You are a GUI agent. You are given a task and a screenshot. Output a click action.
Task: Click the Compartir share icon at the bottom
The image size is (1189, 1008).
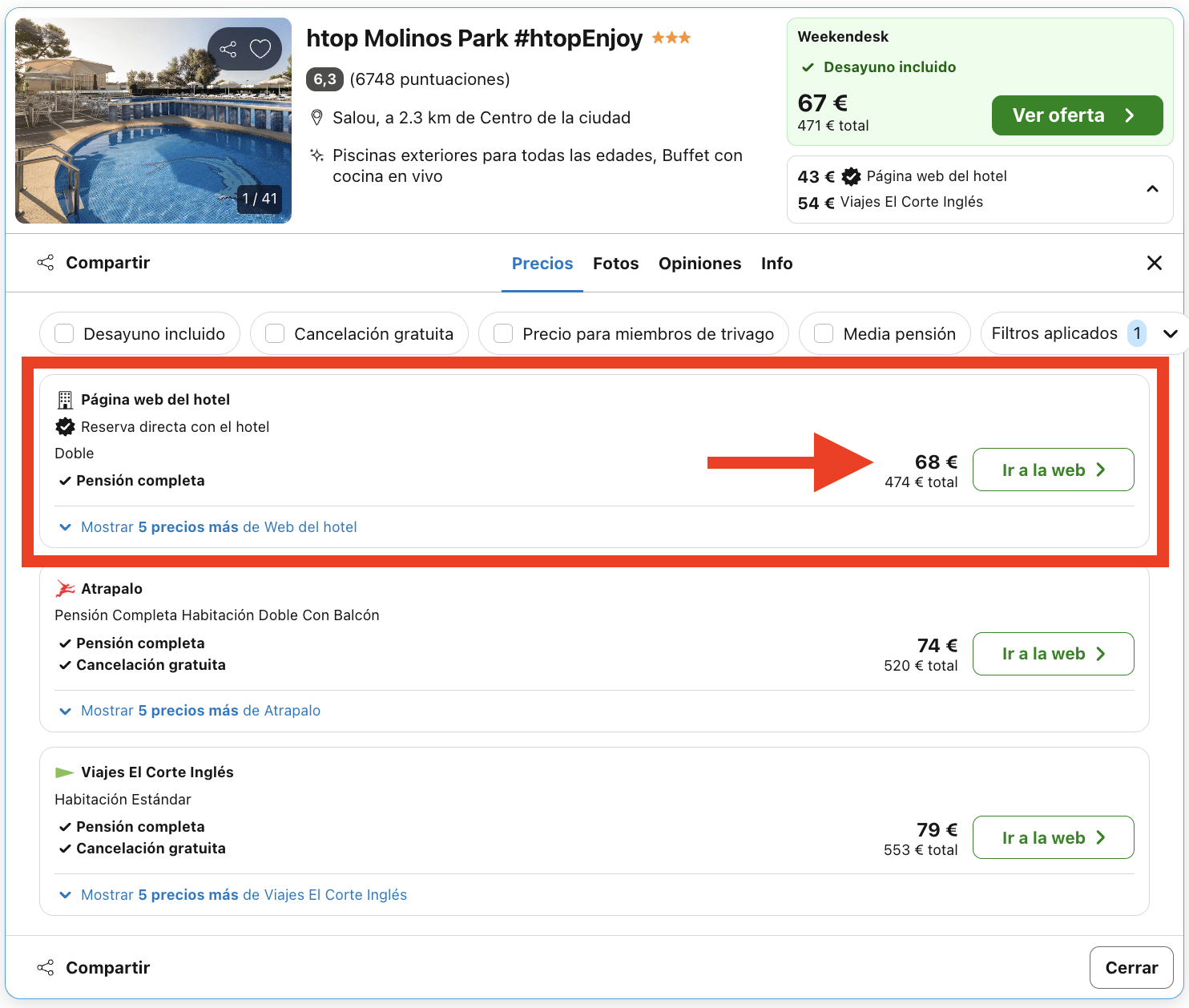point(46,966)
